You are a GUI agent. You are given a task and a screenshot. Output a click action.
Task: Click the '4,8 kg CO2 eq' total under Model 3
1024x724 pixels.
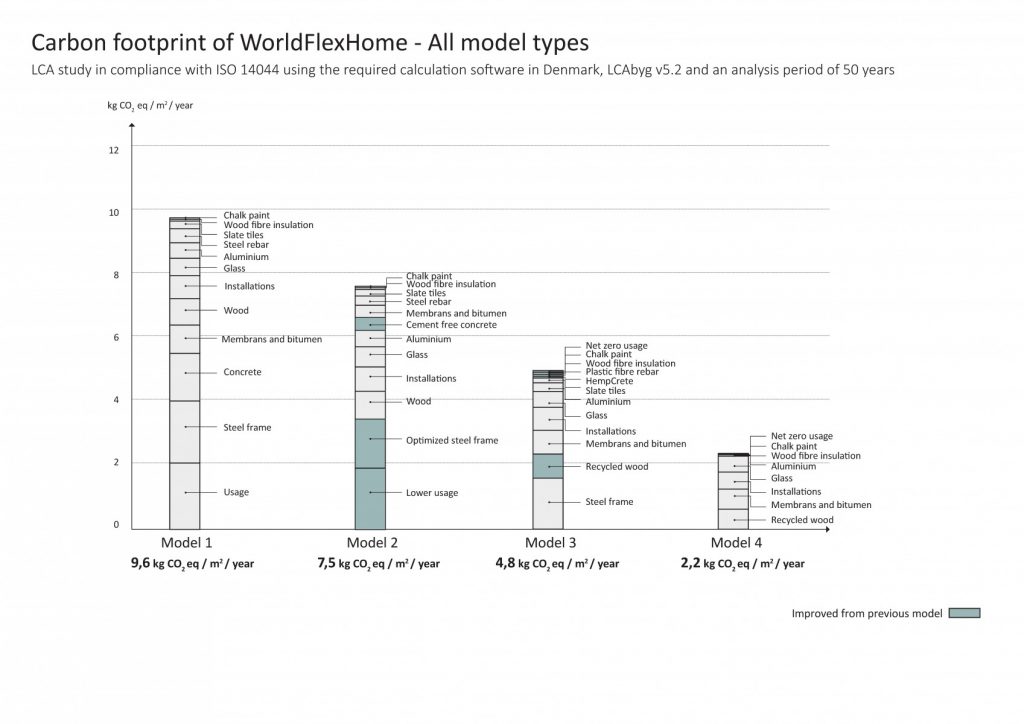[x=557, y=563]
